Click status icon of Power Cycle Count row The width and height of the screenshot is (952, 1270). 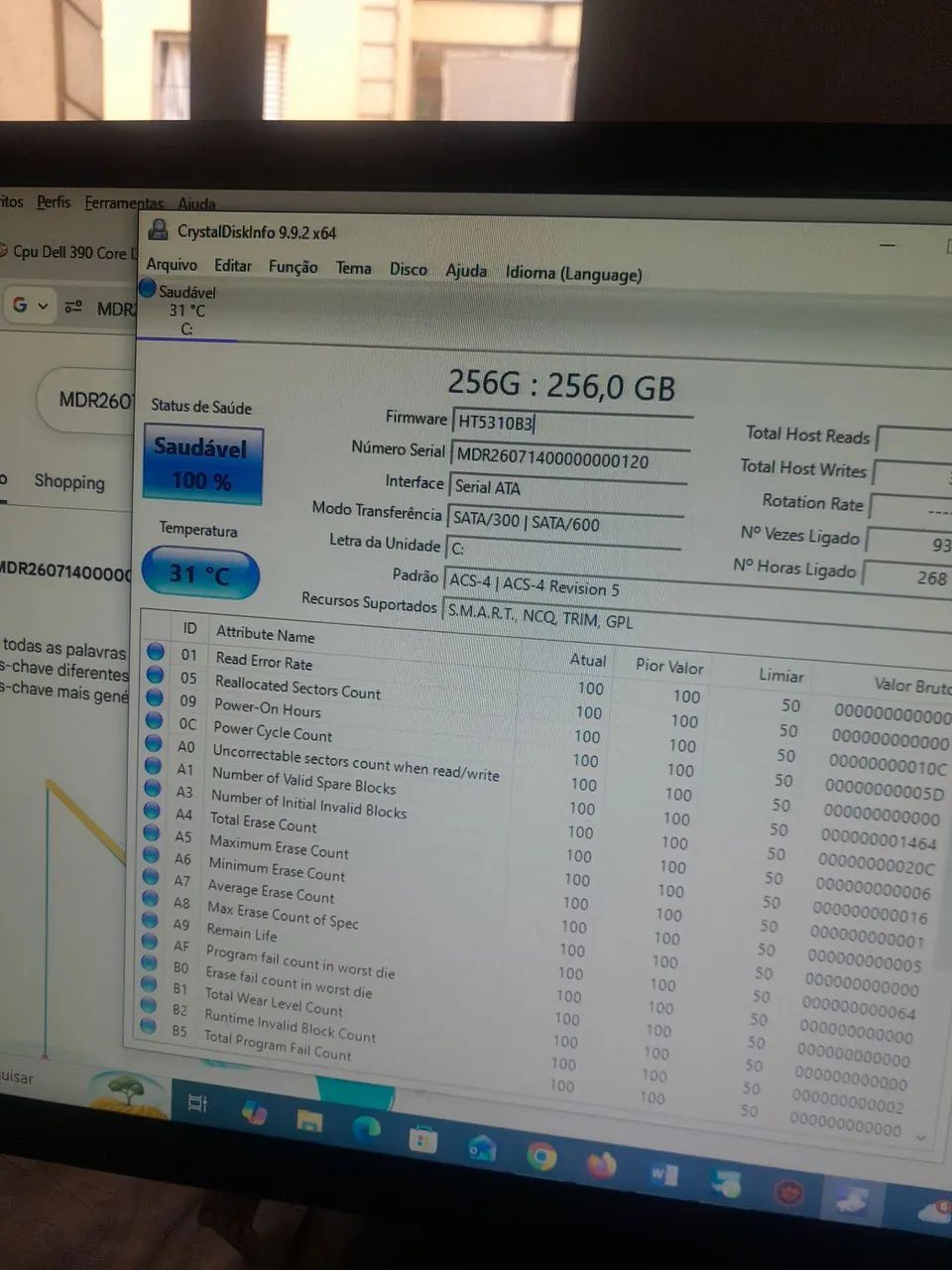coord(154,720)
